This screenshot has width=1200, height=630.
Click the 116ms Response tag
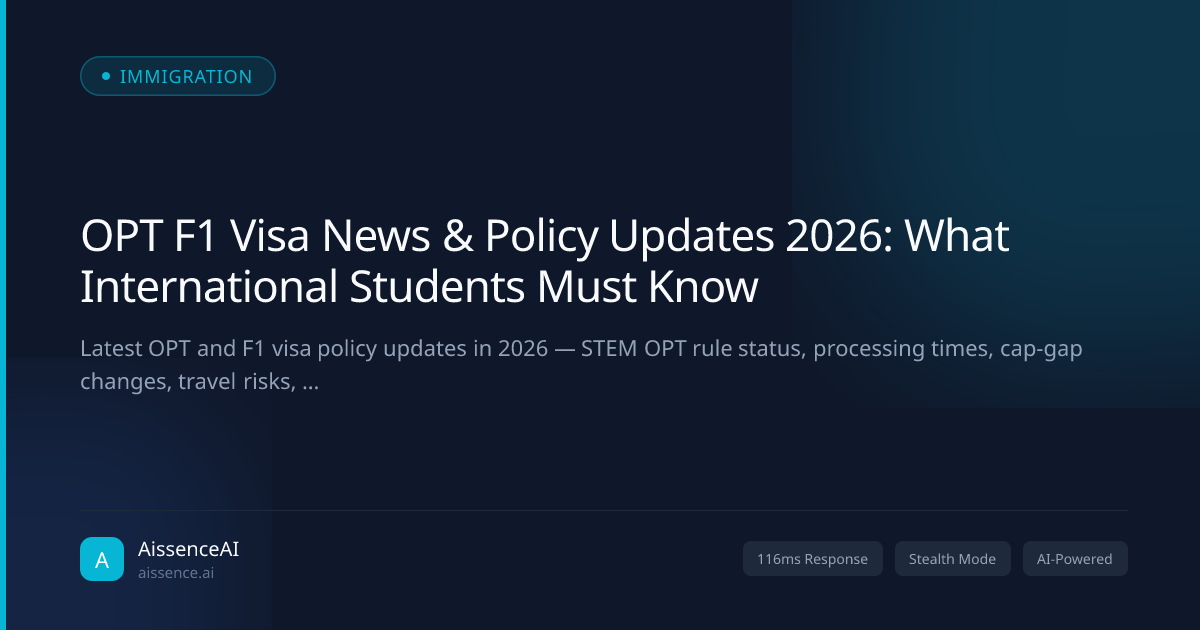coord(812,559)
